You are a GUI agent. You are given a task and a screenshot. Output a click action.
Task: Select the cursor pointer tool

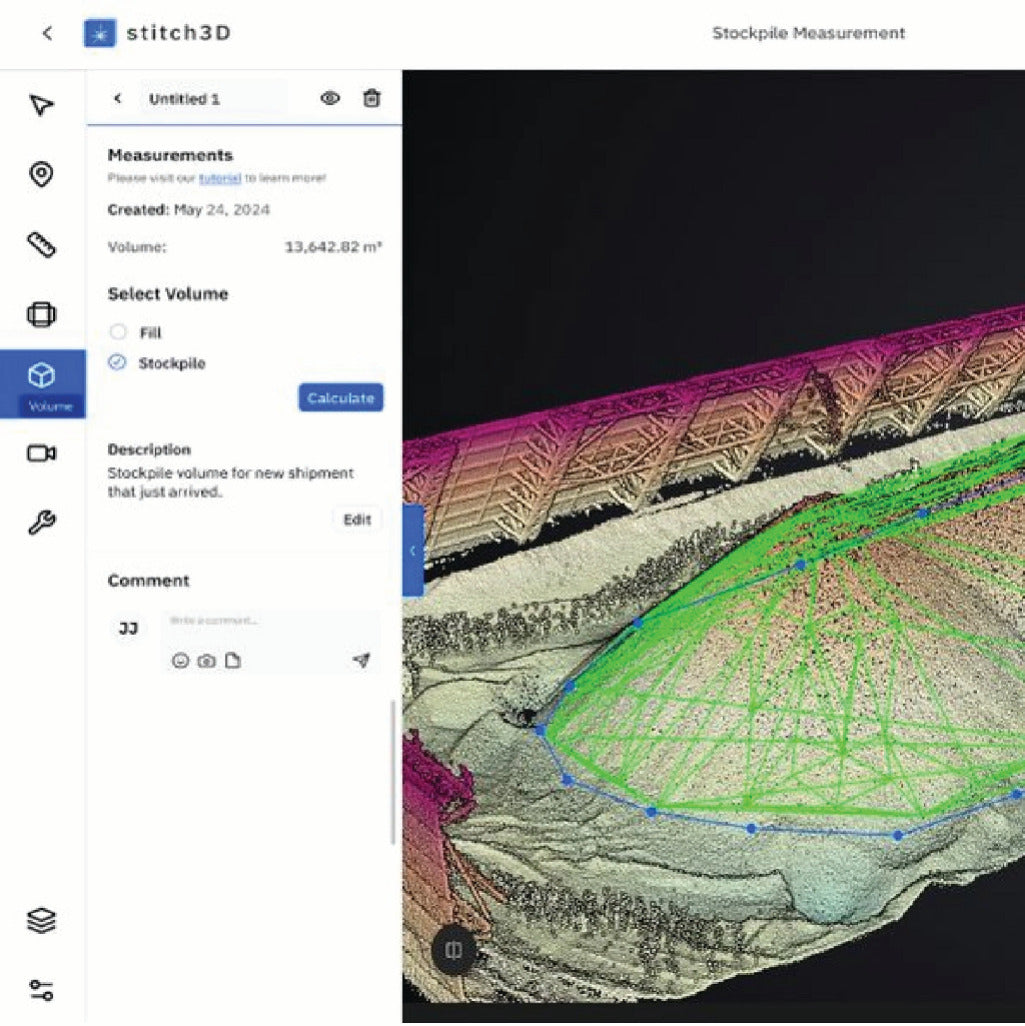pos(41,105)
